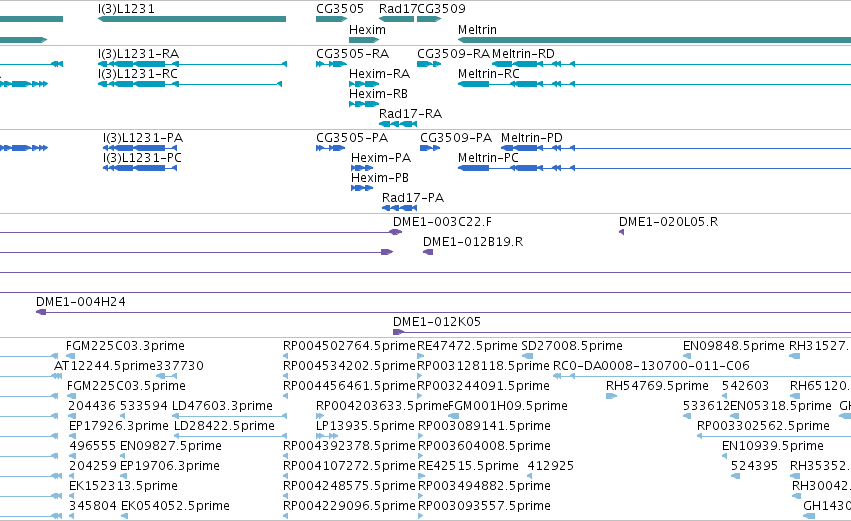This screenshot has width=851, height=521.
Task: Select the AT12244.5prime EST label
Action: click(105, 366)
